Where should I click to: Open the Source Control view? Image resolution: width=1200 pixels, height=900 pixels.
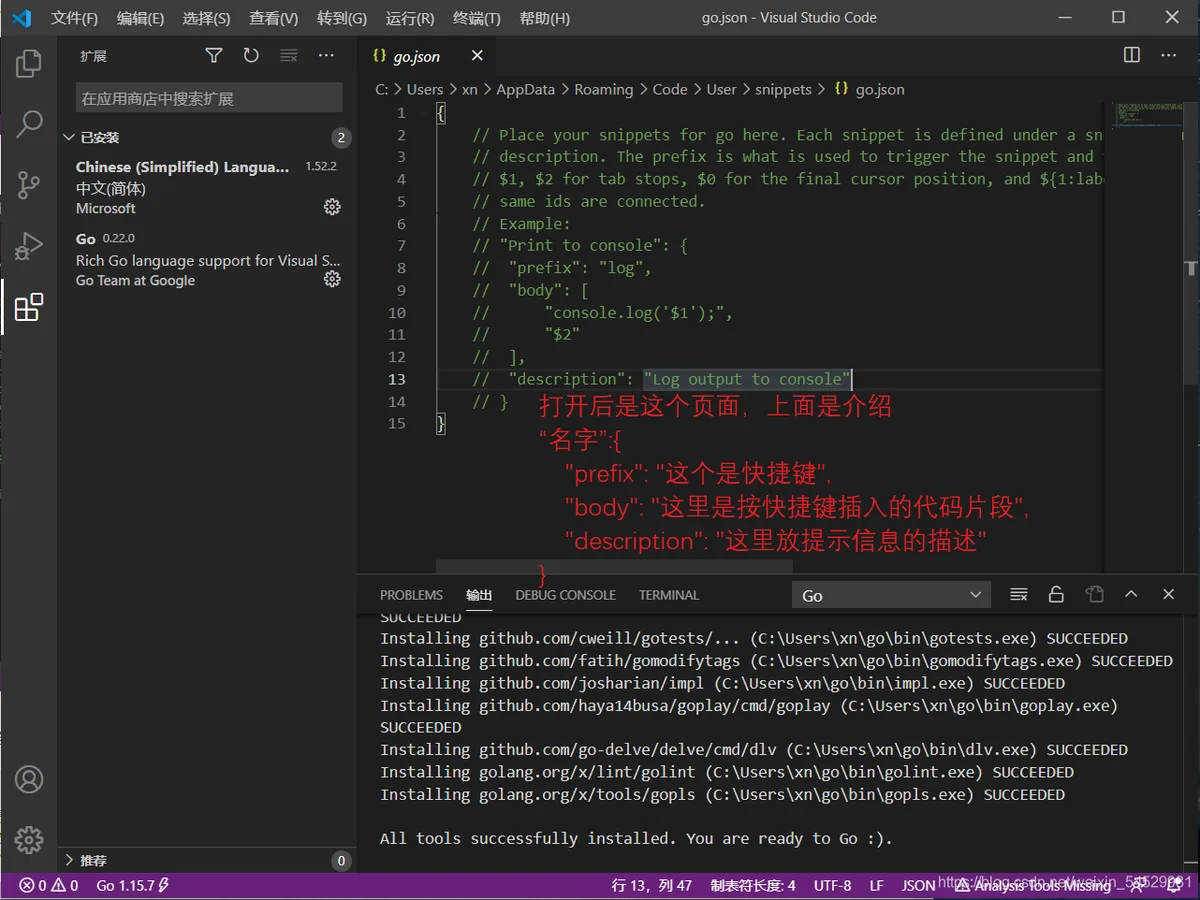(x=29, y=184)
